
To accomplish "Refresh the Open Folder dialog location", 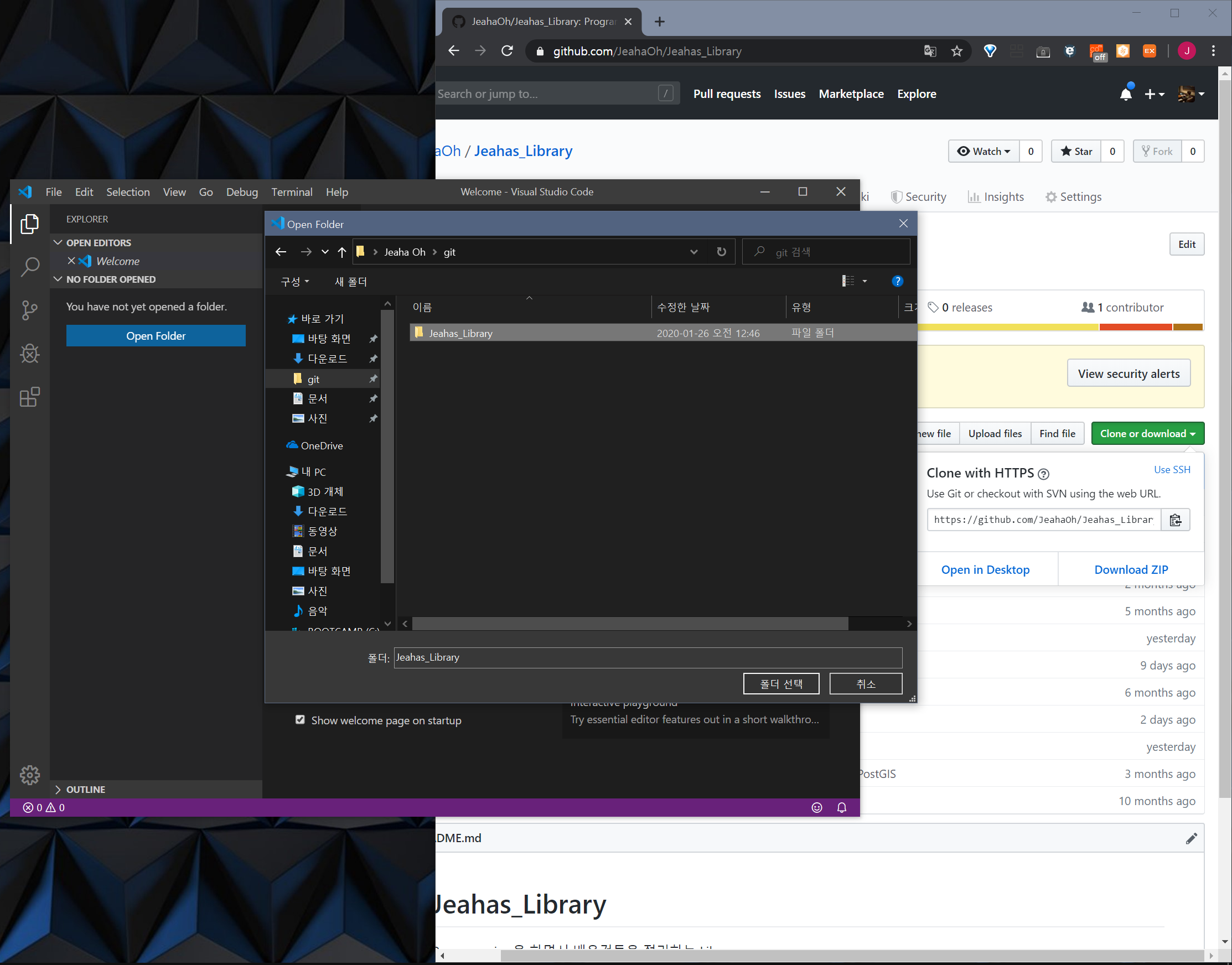I will [721, 252].
